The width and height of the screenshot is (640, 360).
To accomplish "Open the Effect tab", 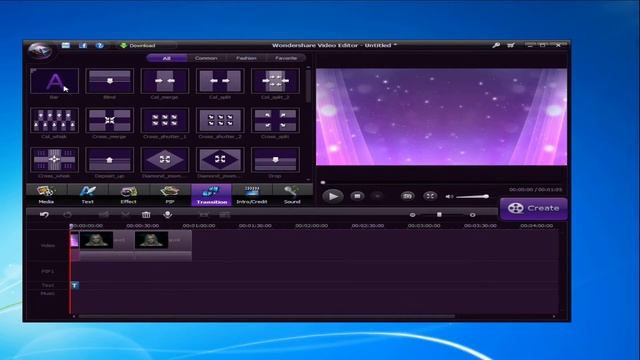I will click(129, 195).
